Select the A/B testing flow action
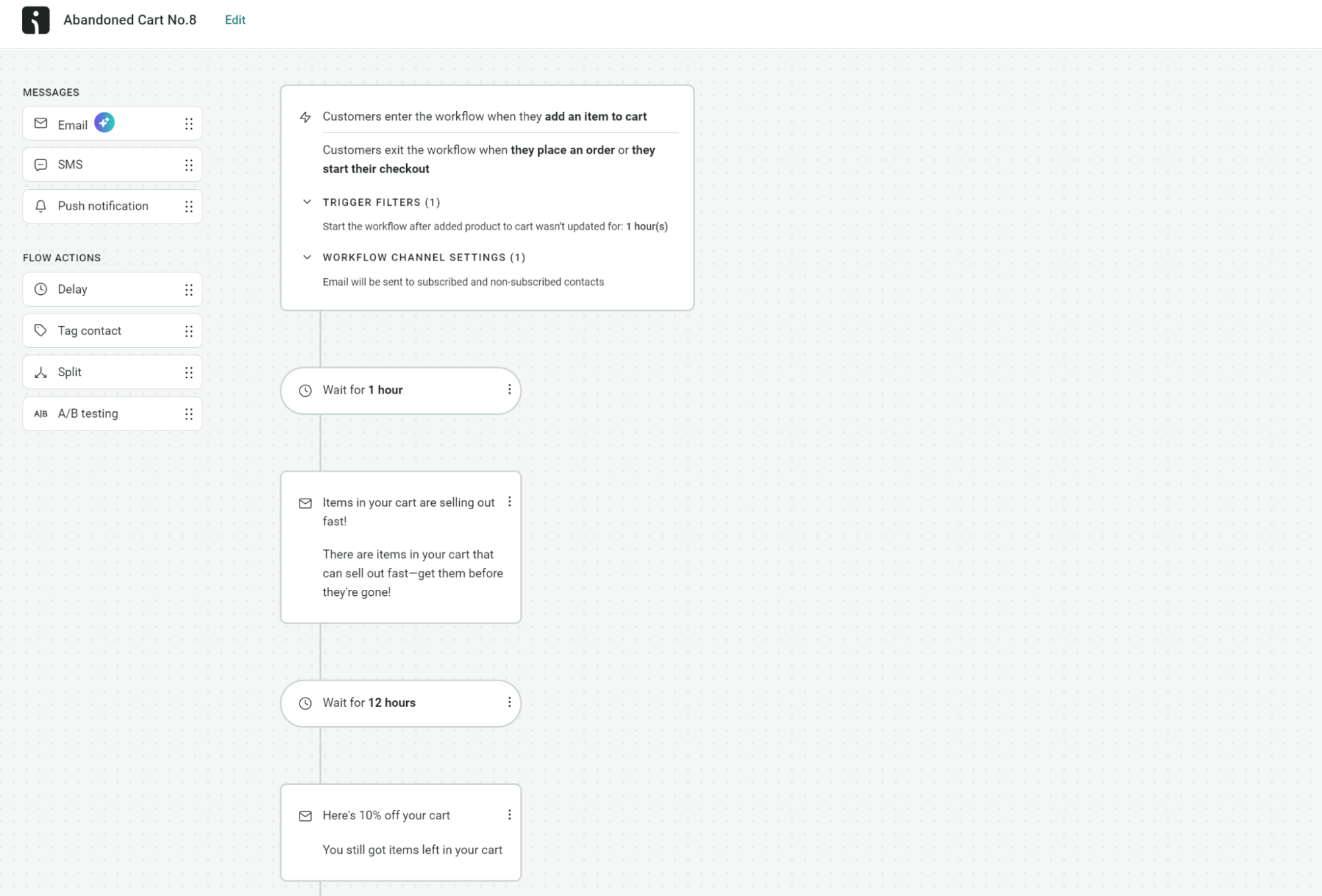 112,414
